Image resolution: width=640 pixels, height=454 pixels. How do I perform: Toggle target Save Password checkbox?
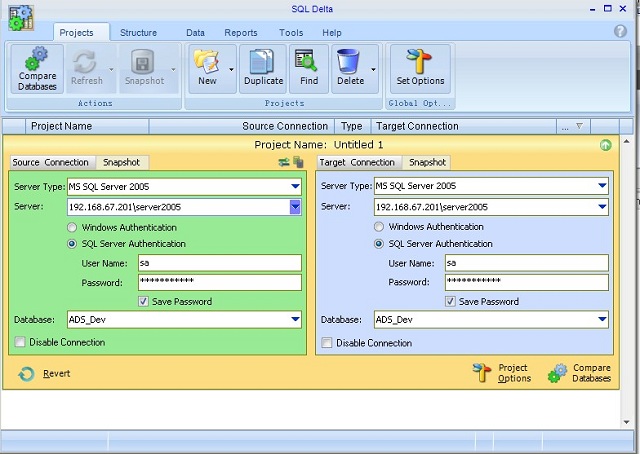click(x=450, y=302)
